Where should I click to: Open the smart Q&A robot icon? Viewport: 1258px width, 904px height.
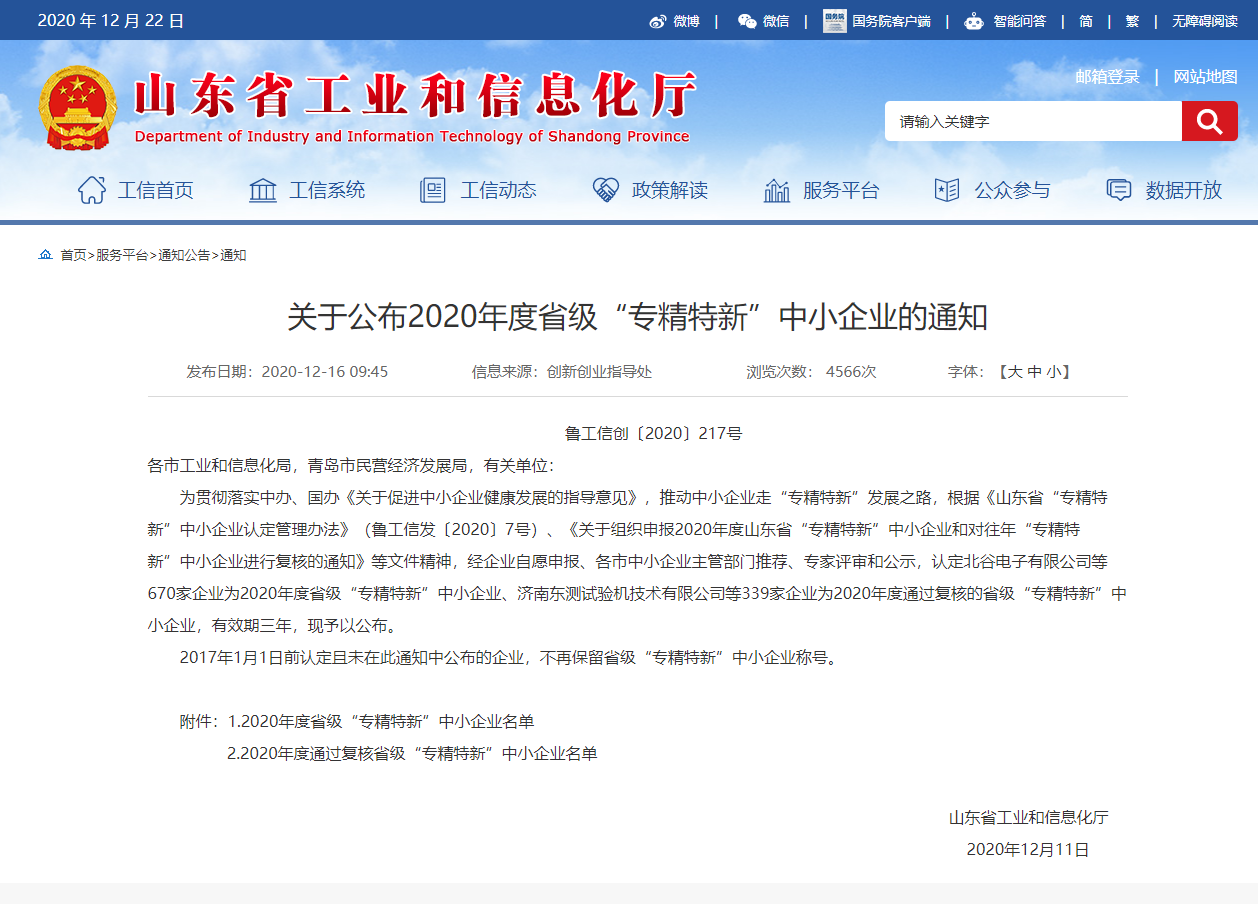(x=973, y=21)
